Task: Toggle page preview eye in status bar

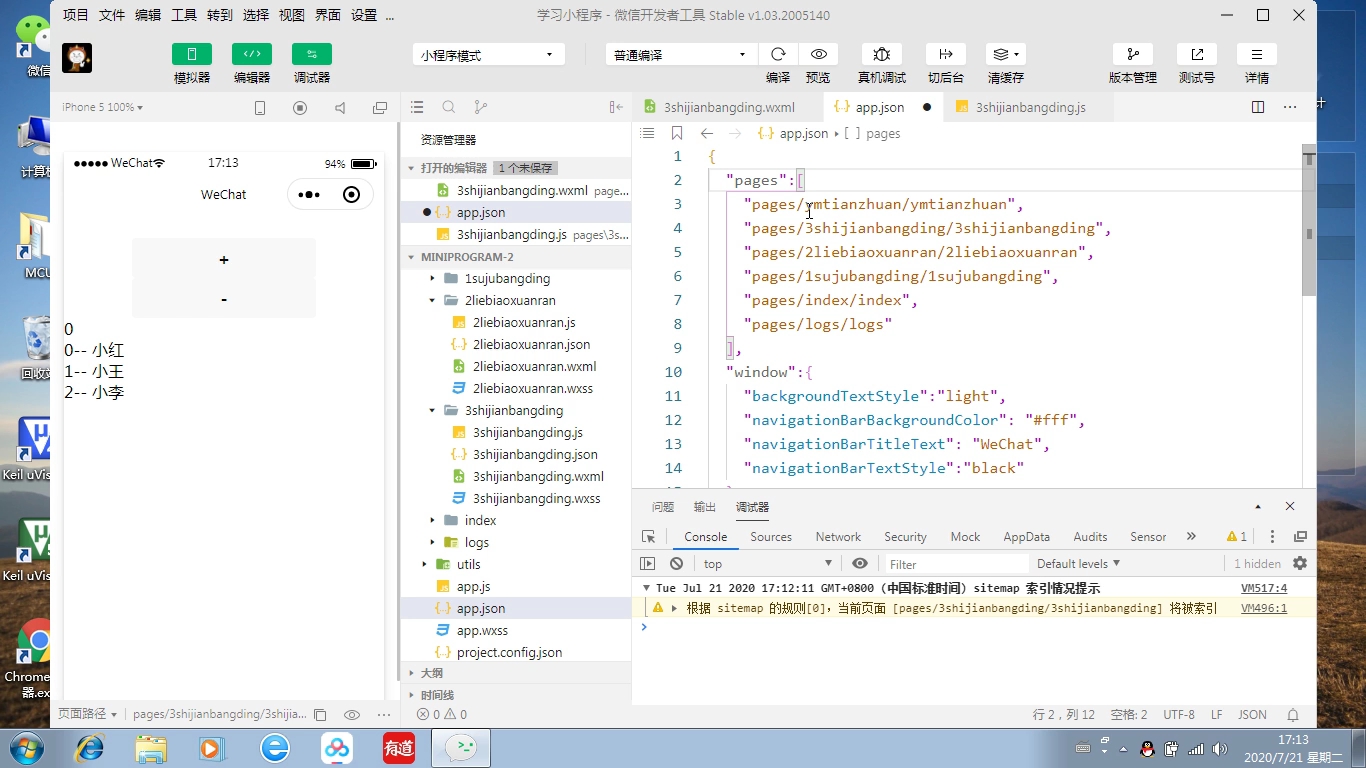Action: coord(352,715)
